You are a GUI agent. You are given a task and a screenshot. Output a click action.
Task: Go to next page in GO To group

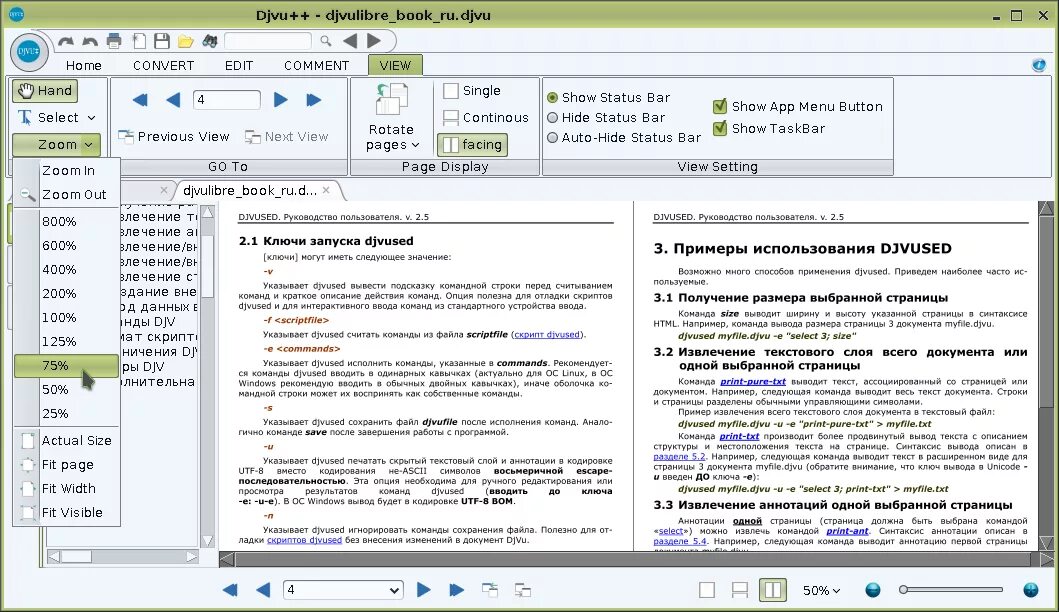click(x=281, y=100)
